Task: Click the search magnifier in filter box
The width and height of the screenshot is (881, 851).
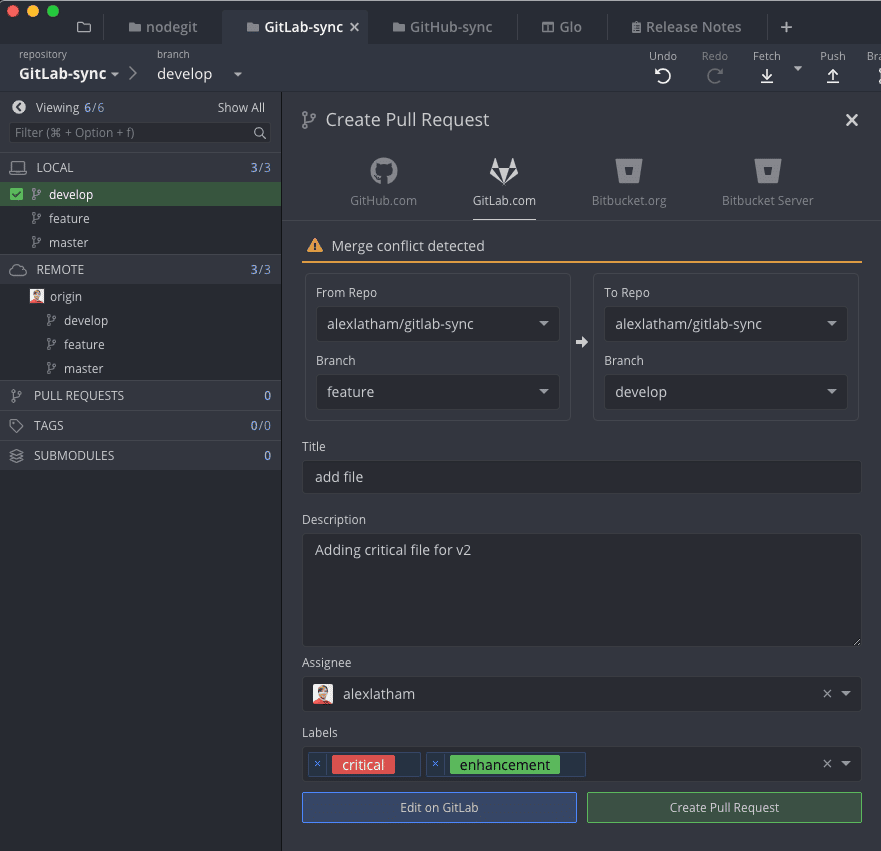Action: pos(260,133)
